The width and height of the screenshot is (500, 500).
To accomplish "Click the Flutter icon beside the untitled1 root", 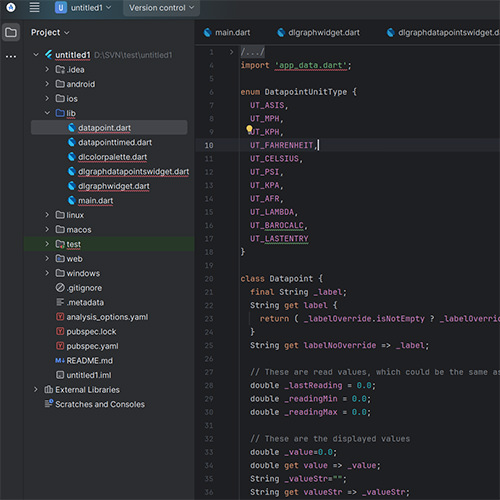I will tap(49, 54).
